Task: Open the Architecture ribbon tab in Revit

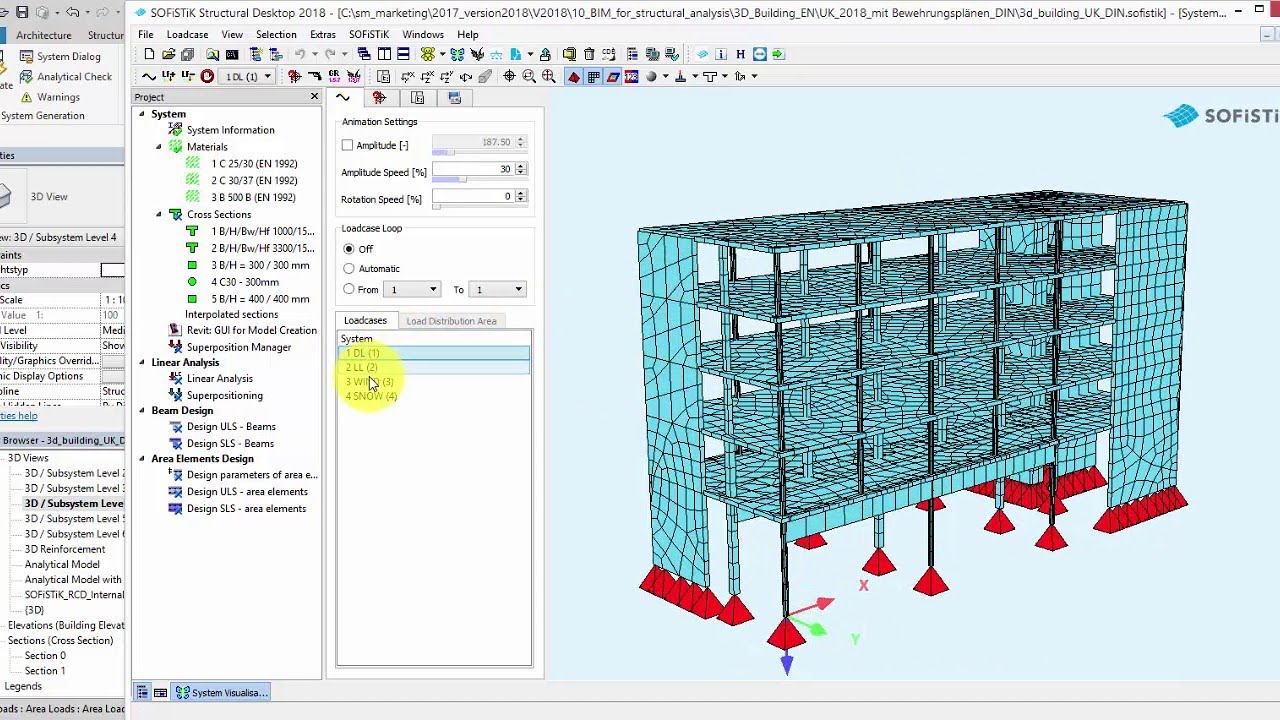Action: point(43,35)
